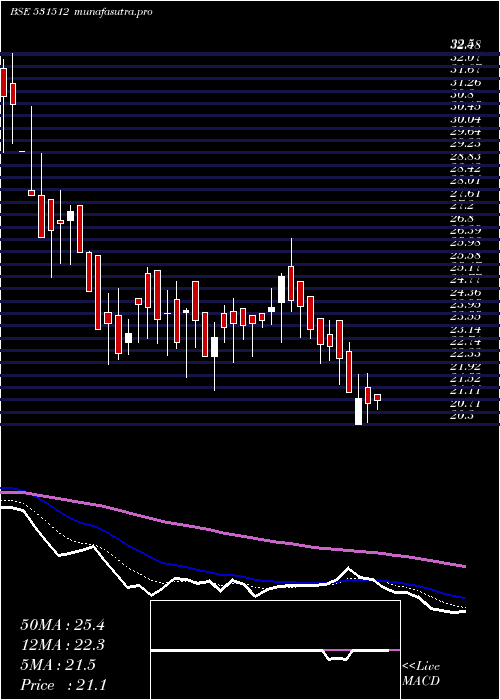Image resolution: width=500 pixels, height=700 pixels.
Task: Click the 27.61 price axis label
Action: [x=465, y=194]
